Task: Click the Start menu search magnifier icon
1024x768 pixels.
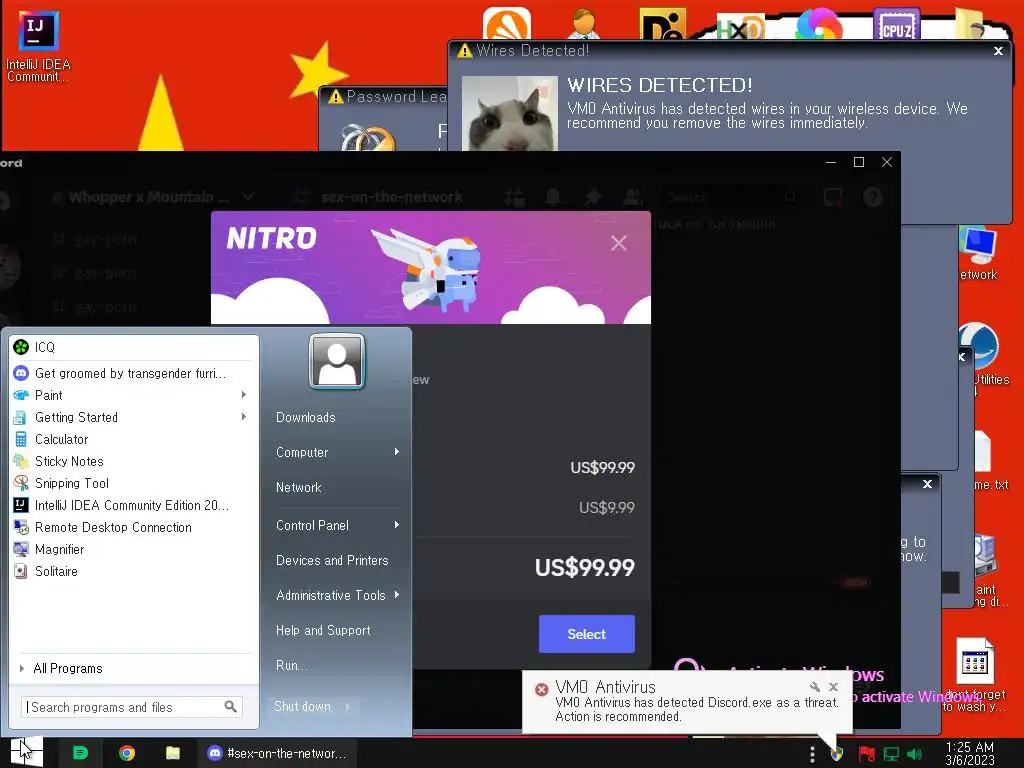Action: point(231,707)
